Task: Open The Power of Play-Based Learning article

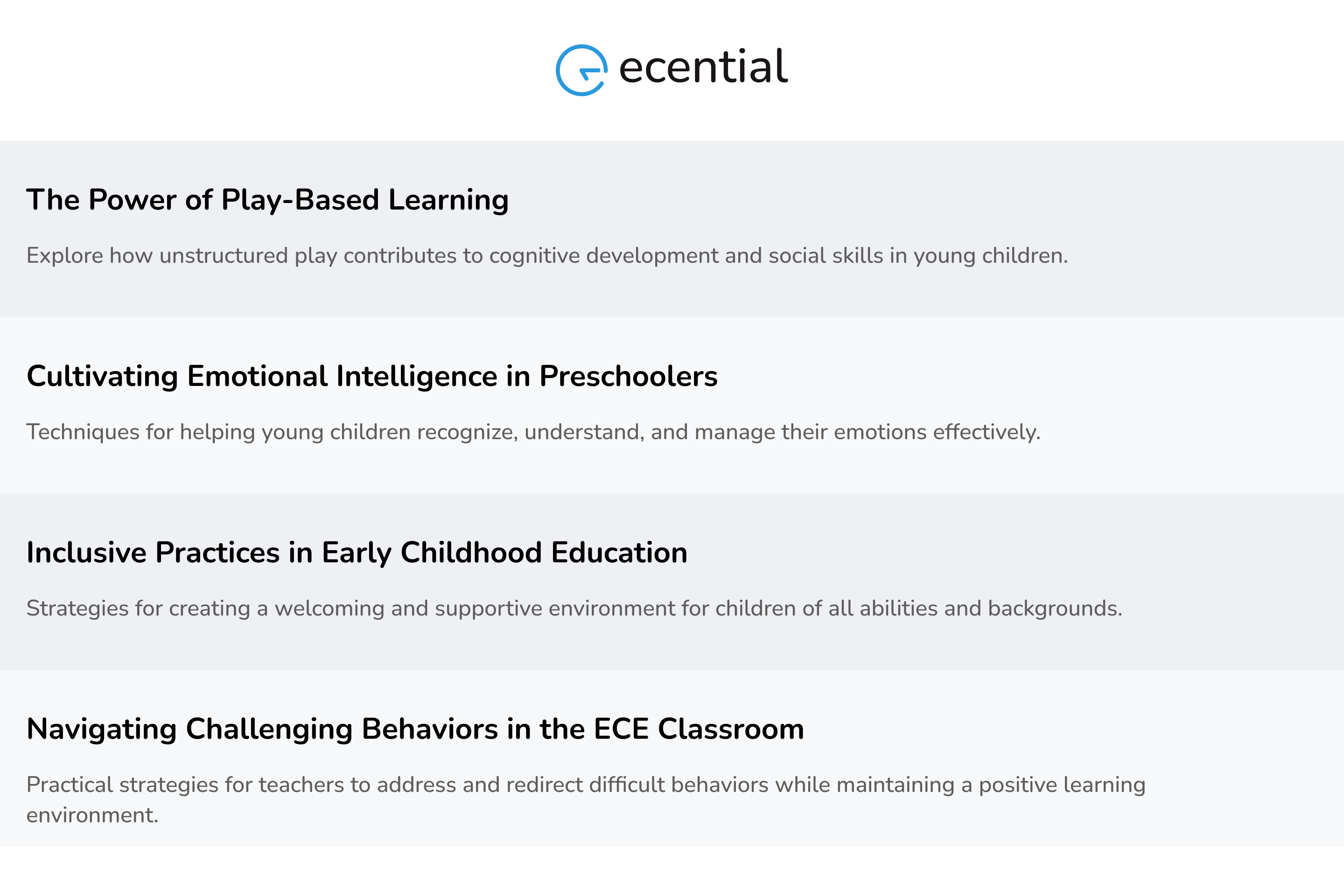Action: 267,200
